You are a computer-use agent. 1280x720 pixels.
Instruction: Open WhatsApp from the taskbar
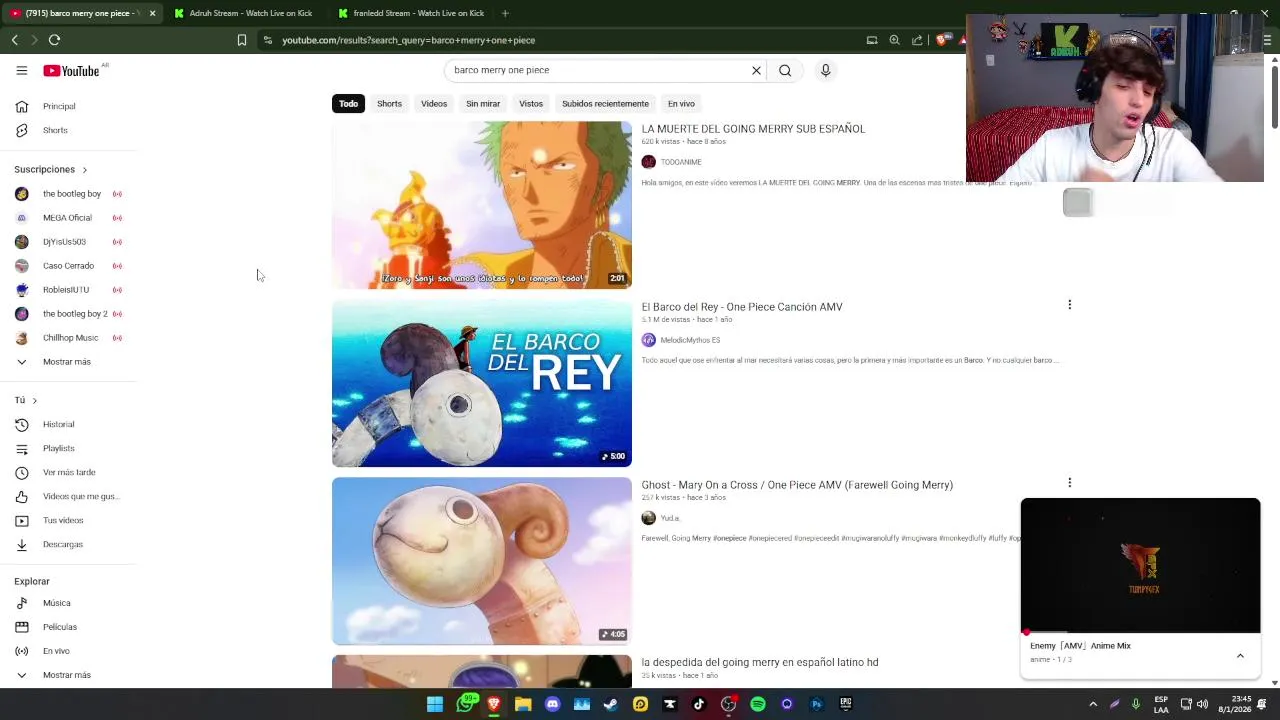pos(465,704)
